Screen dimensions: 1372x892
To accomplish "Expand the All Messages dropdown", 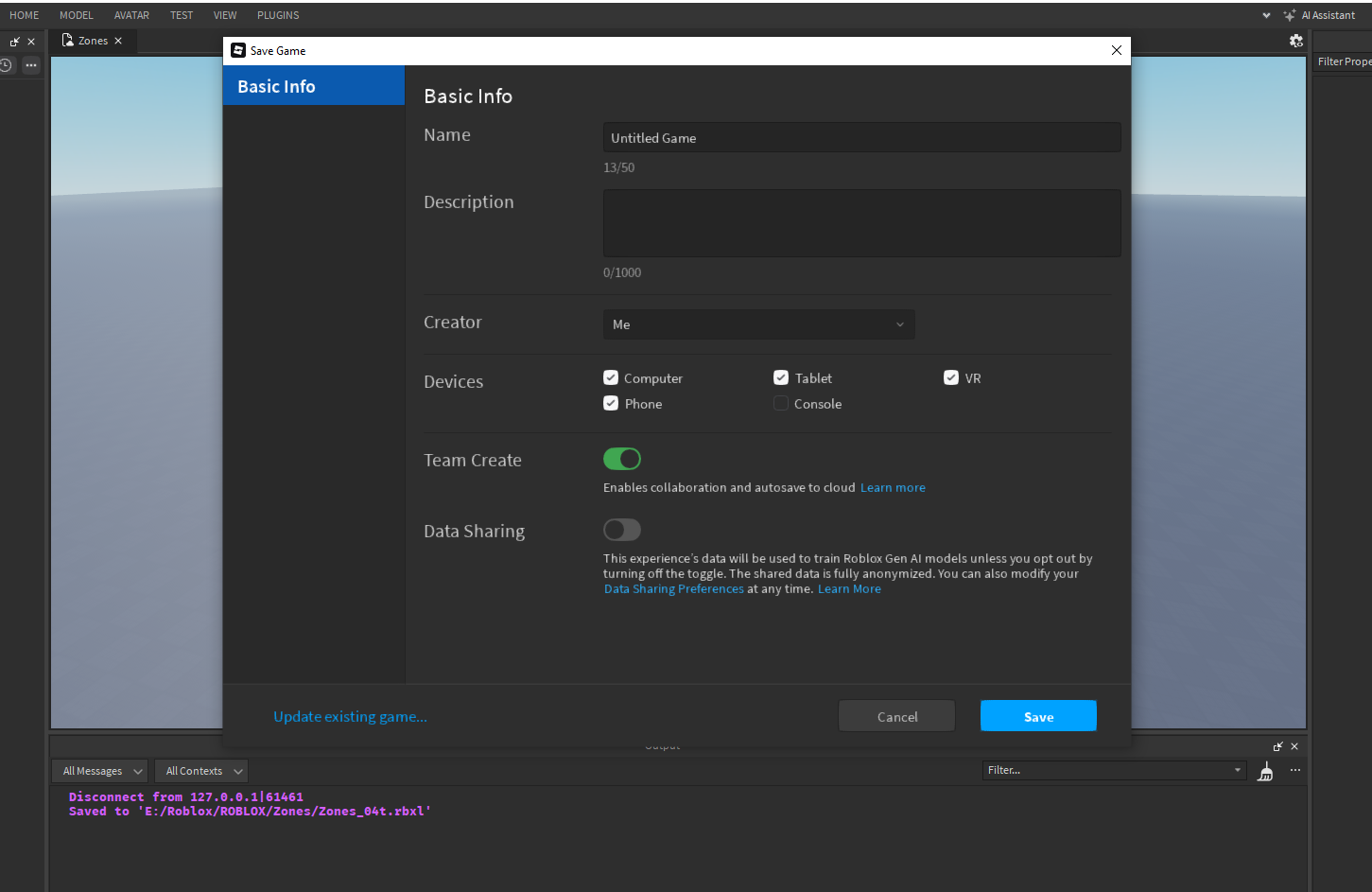I will pyautogui.click(x=100, y=771).
